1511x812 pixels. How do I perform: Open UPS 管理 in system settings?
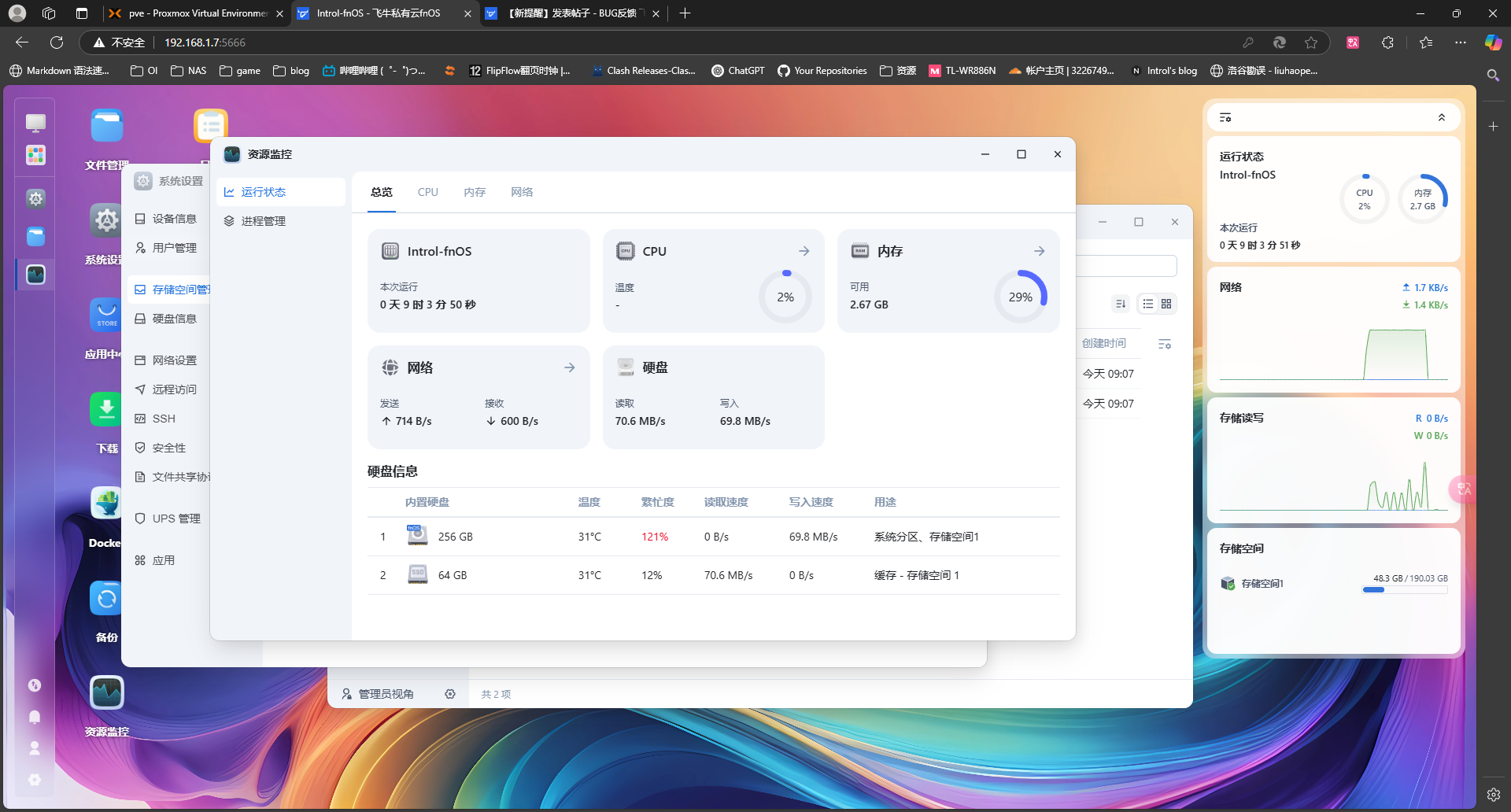168,519
